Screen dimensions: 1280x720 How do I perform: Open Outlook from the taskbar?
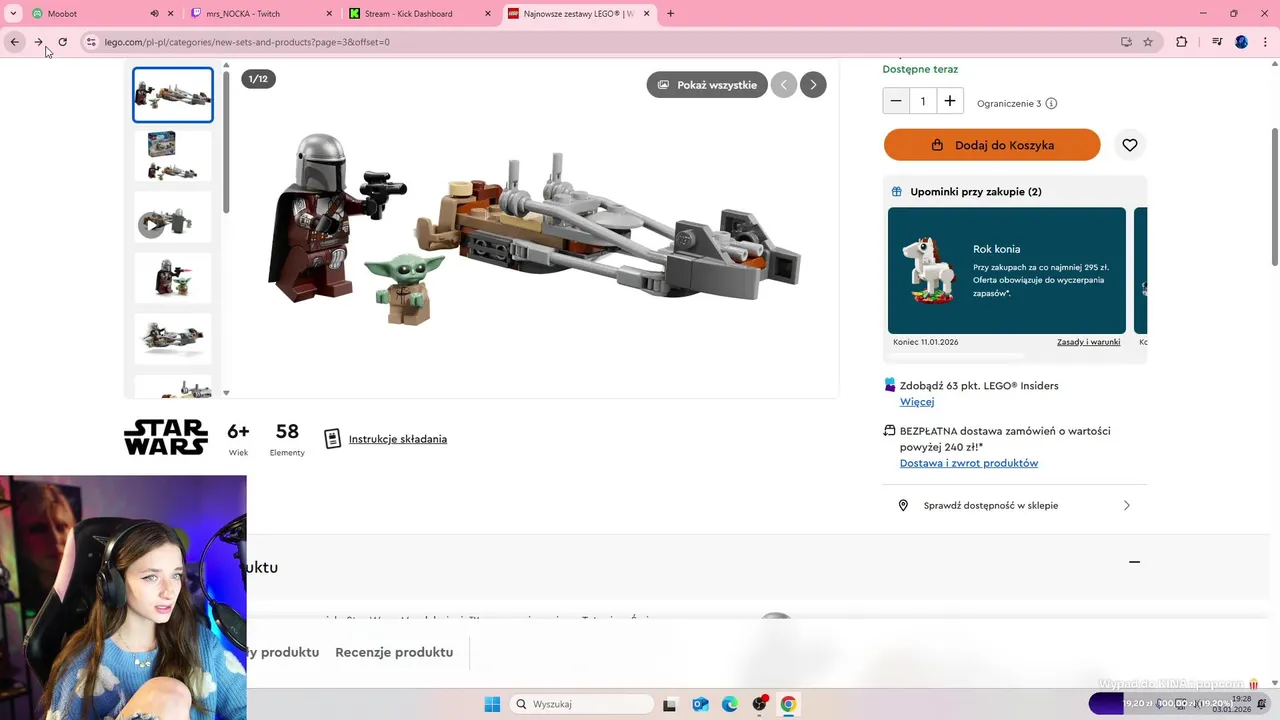coord(700,704)
